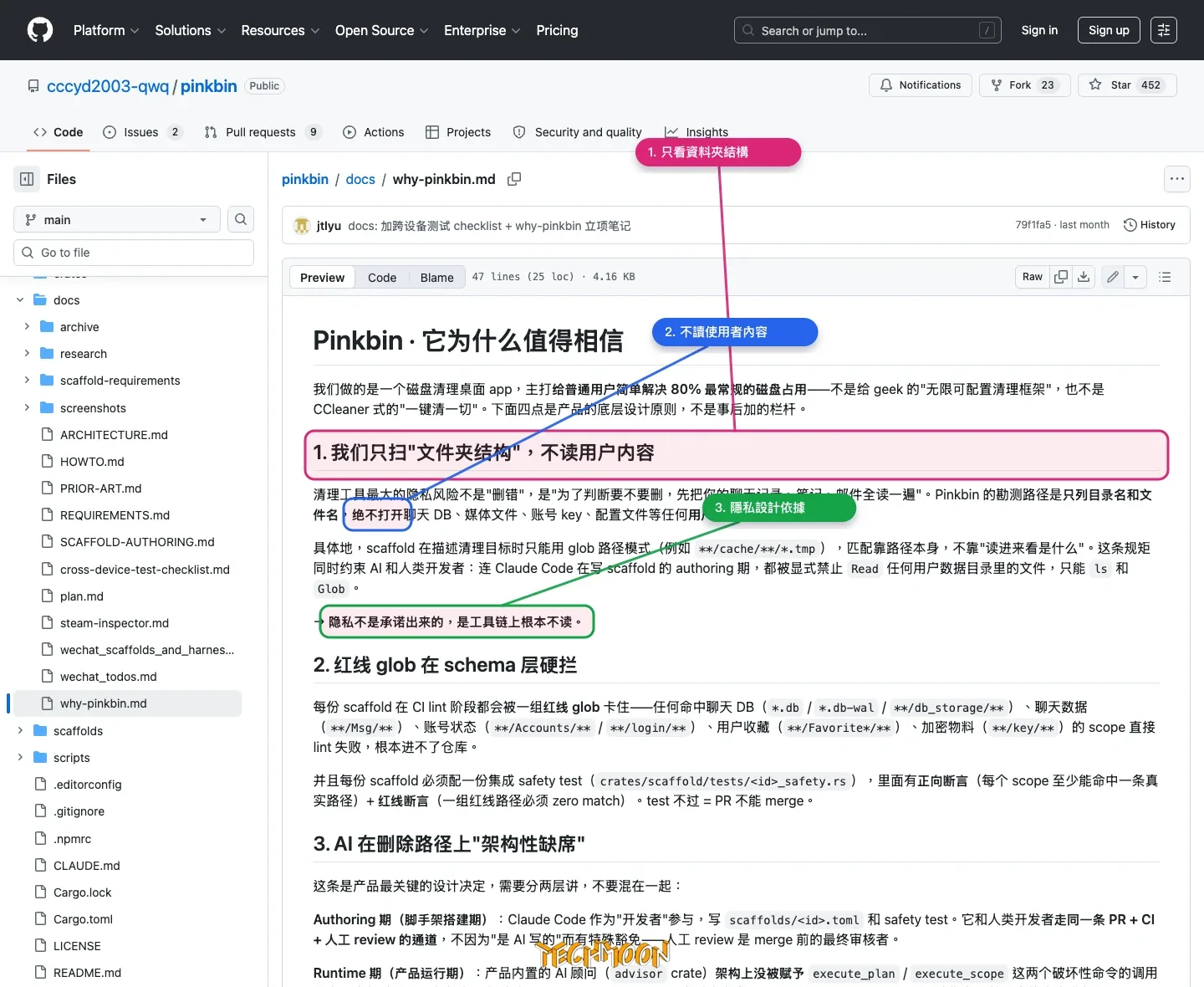Open the archive folder icon

(47, 327)
